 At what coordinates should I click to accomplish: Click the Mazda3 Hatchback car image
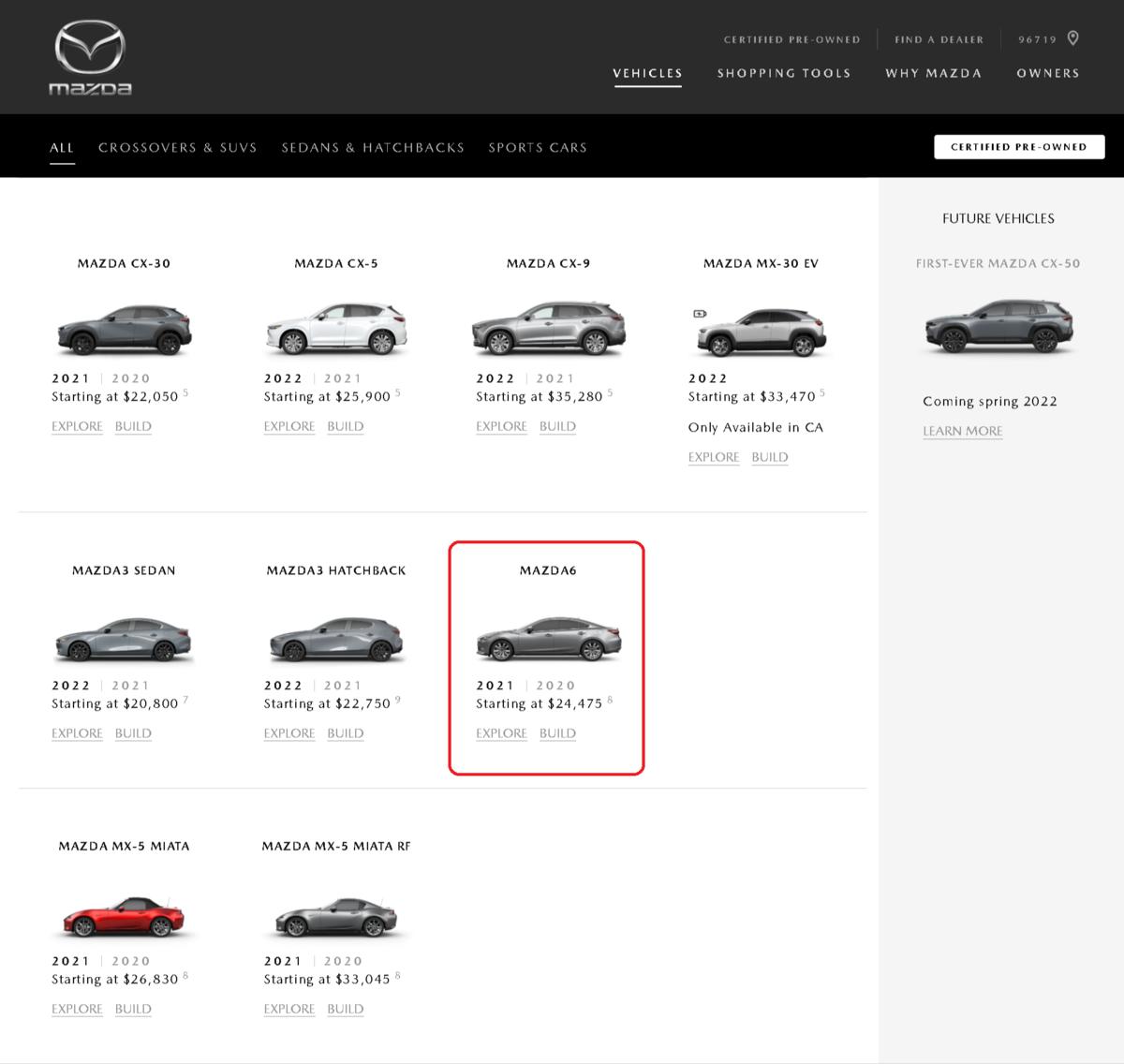click(336, 639)
